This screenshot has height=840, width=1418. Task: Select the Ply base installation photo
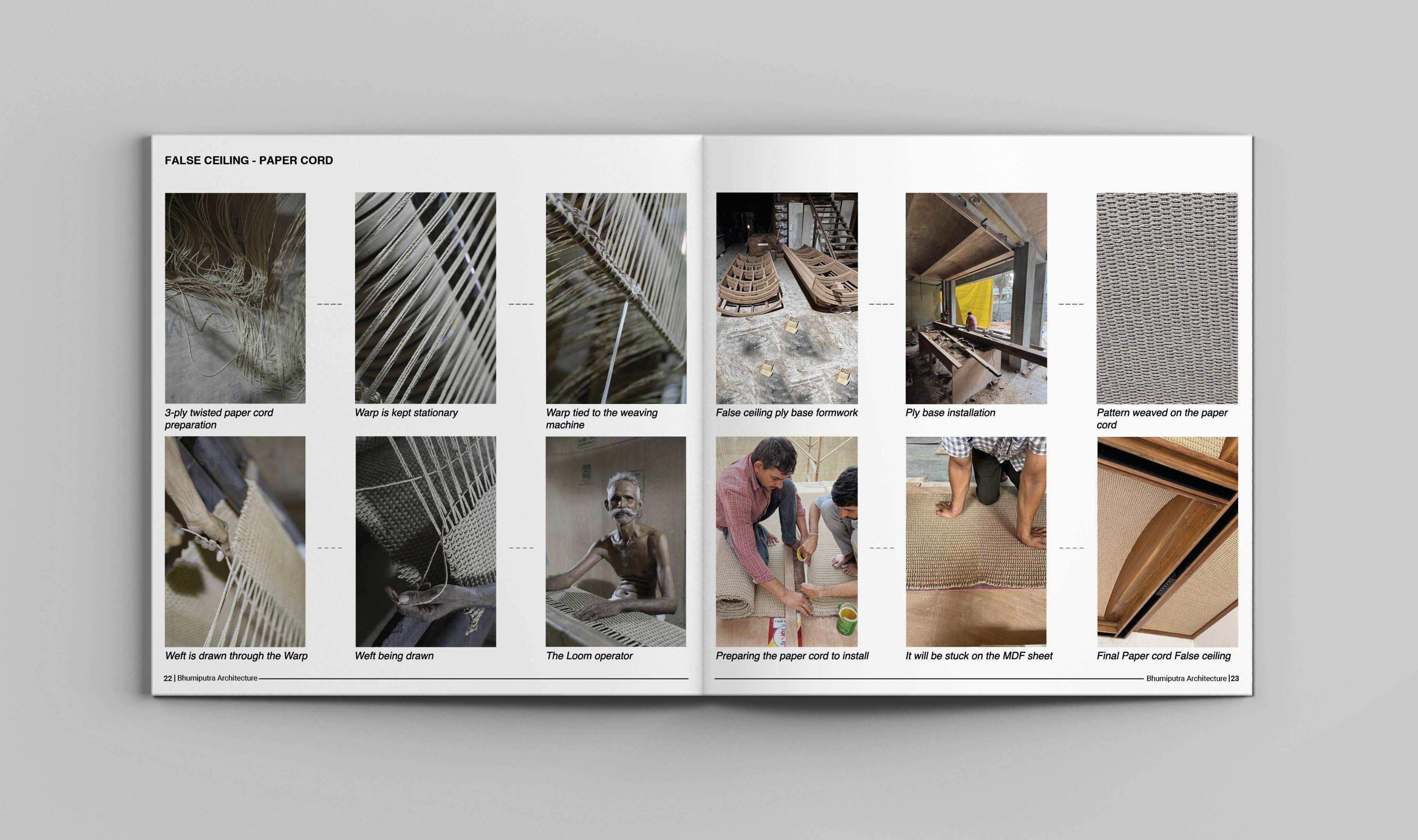click(x=976, y=298)
